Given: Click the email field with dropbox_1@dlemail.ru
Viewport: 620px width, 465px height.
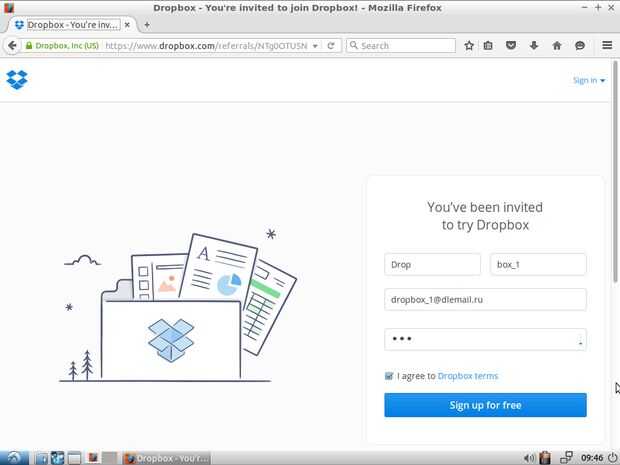Looking at the screenshot, I should (485, 299).
